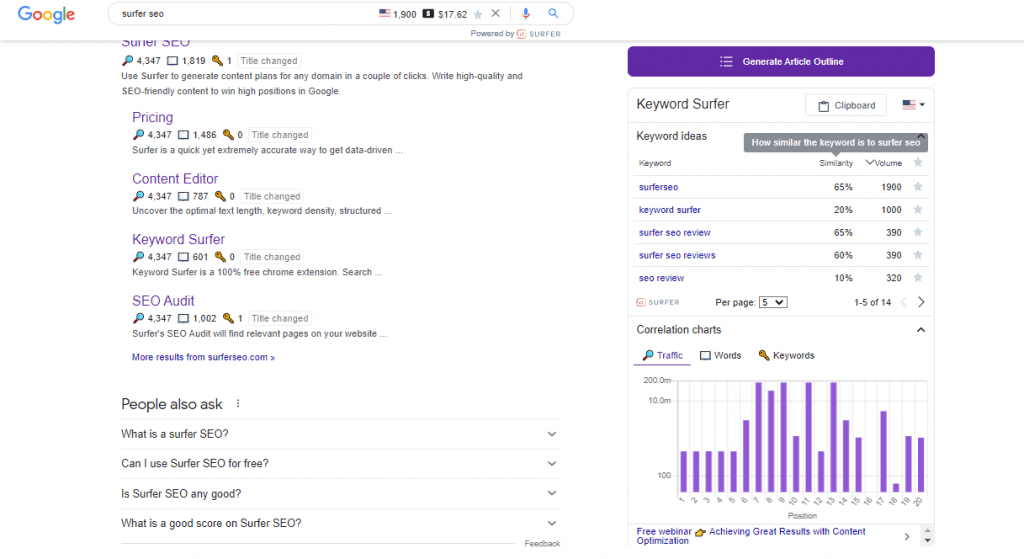Start voice search with microphone icon
Screen dimensions: 1024x559
(x=526, y=13)
